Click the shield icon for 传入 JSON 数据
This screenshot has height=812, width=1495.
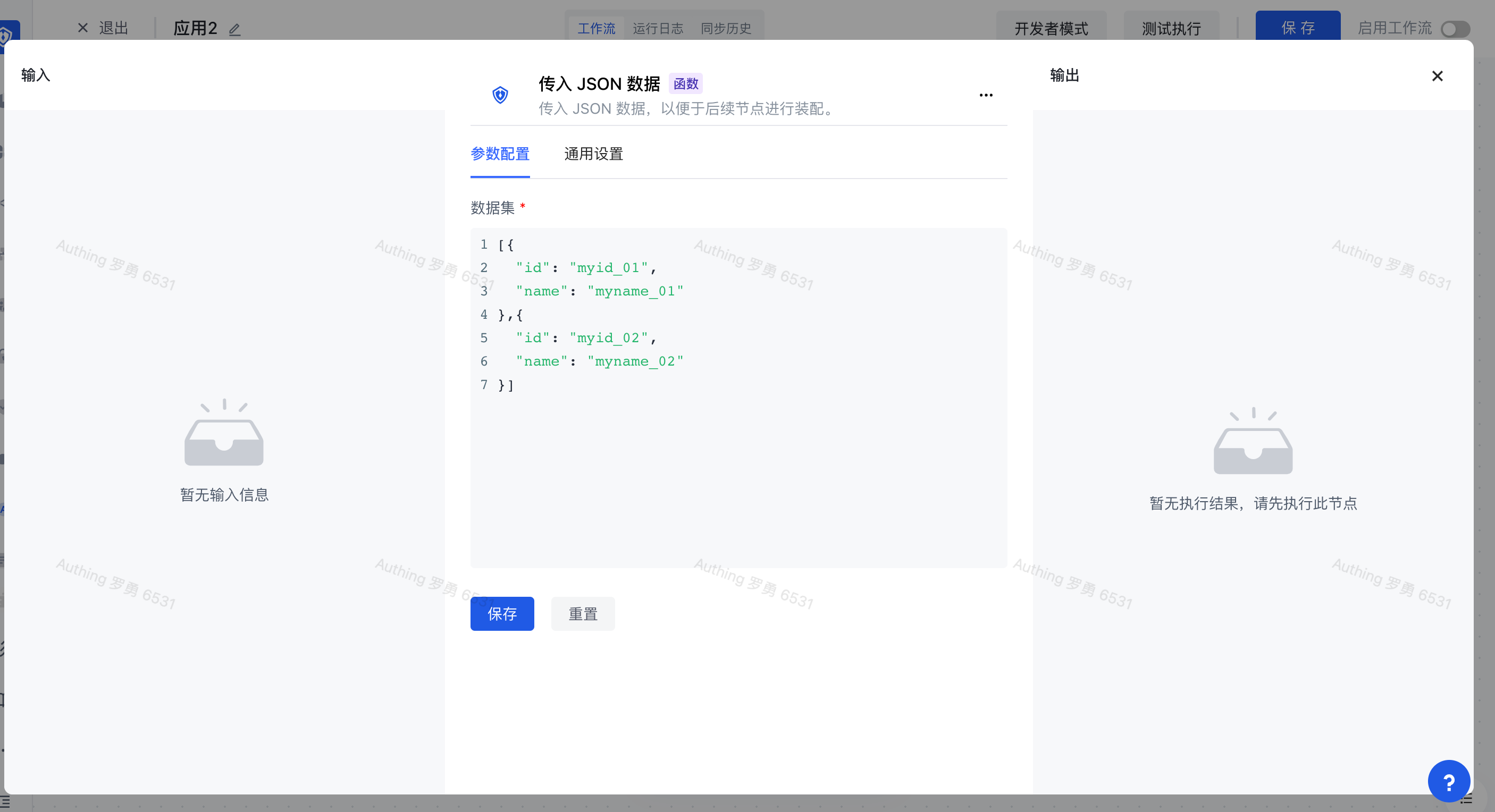500,95
